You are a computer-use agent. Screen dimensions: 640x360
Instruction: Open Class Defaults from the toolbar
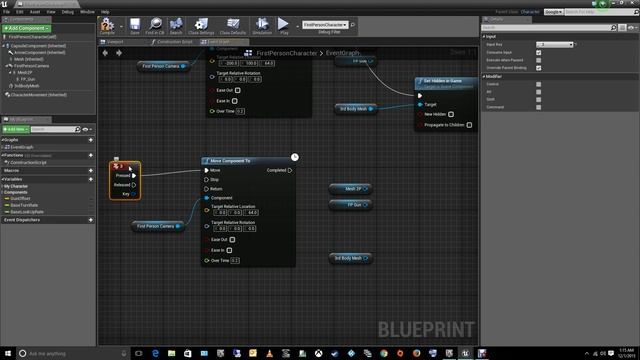pos(233,26)
